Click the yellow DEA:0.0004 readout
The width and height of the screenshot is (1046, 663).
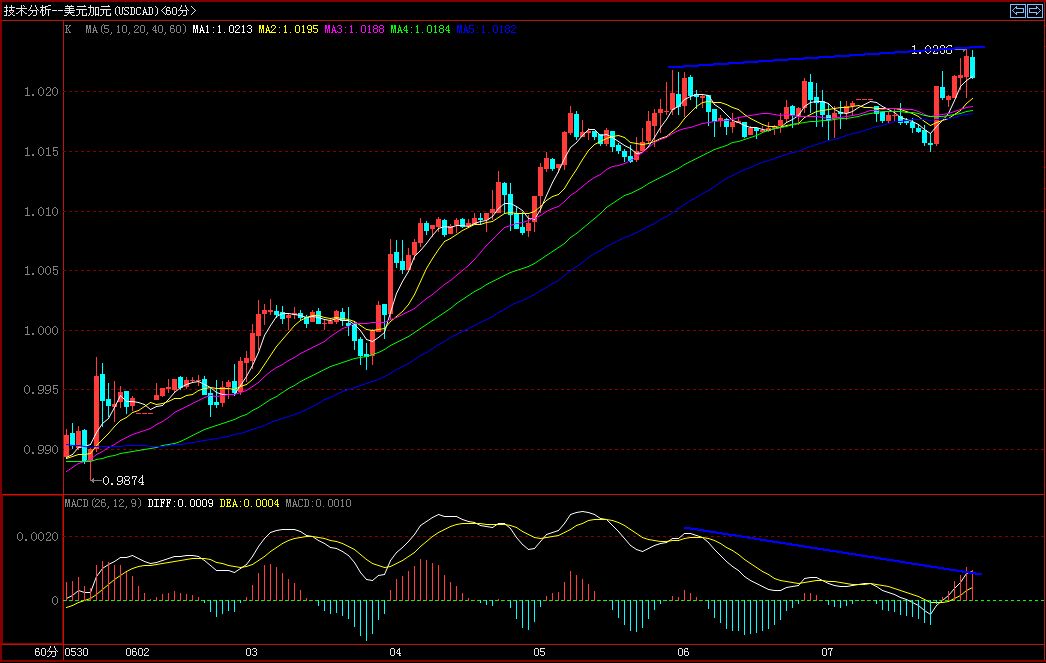(x=249, y=503)
